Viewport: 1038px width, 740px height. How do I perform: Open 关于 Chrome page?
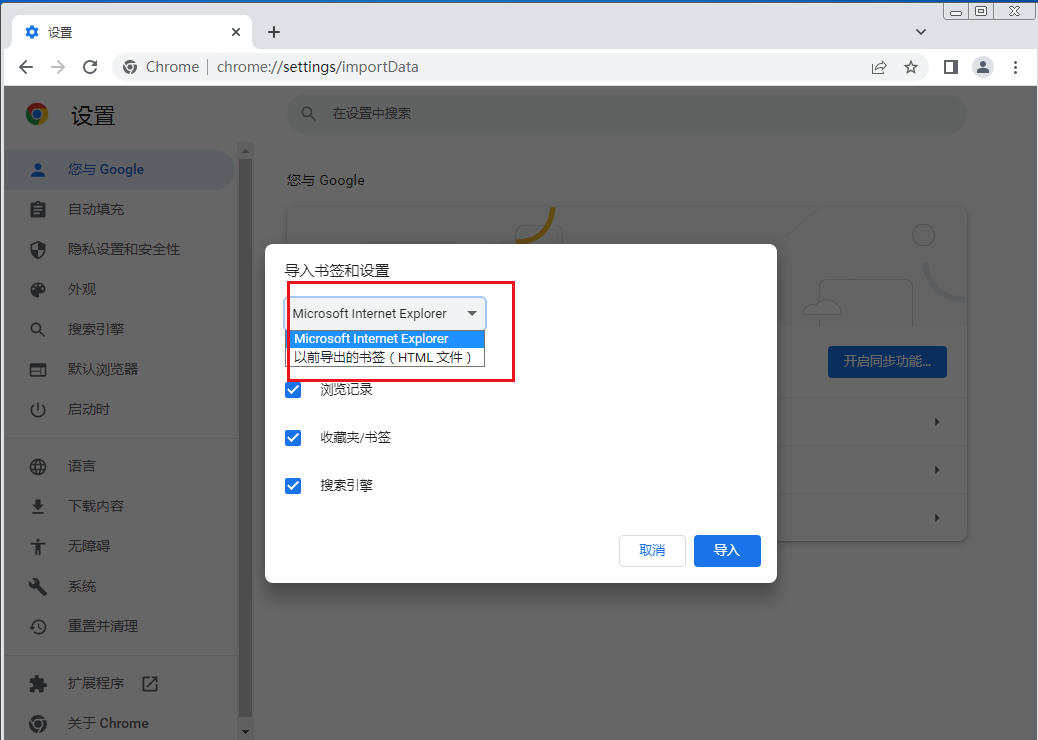click(119, 723)
